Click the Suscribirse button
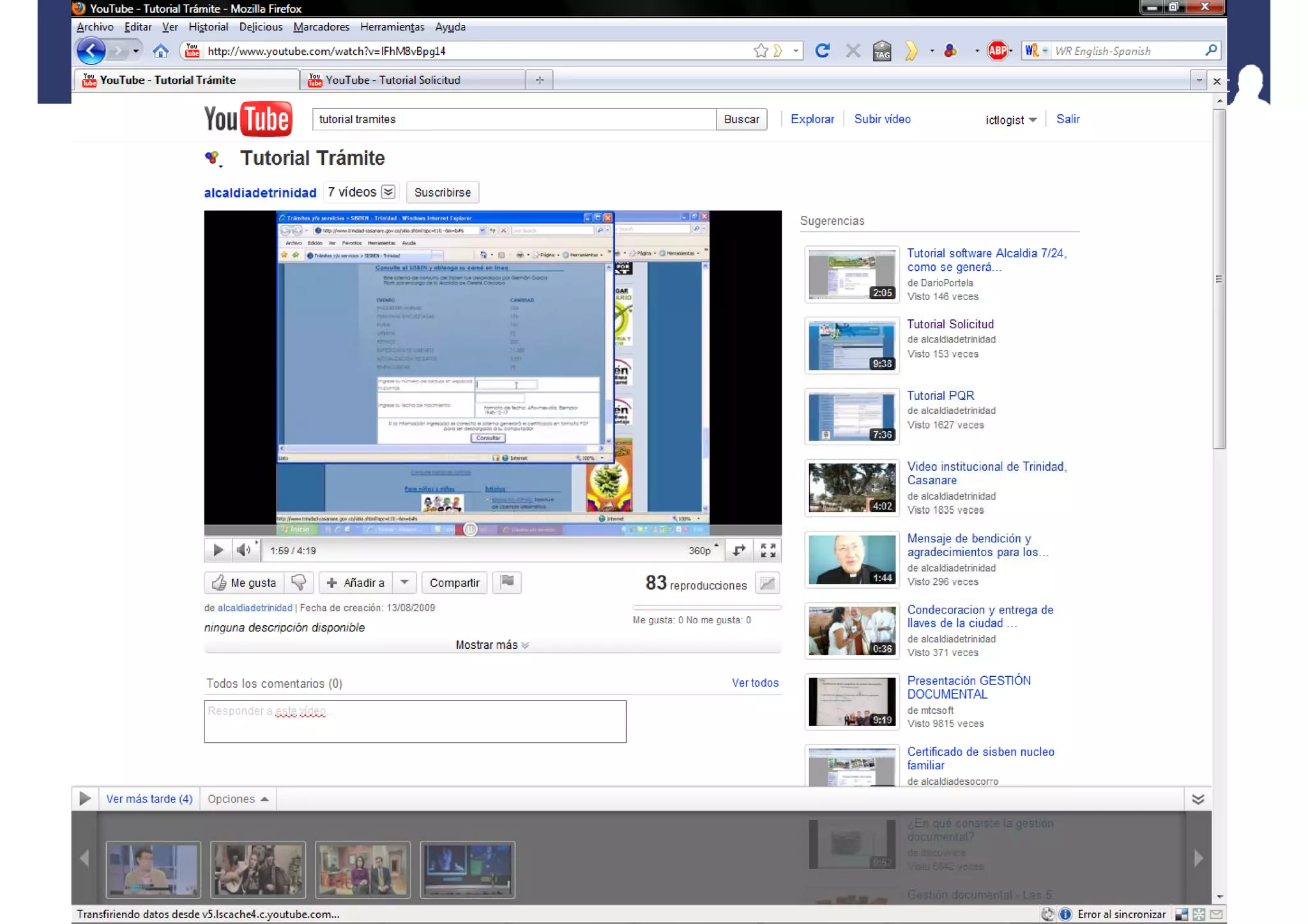 442,192
